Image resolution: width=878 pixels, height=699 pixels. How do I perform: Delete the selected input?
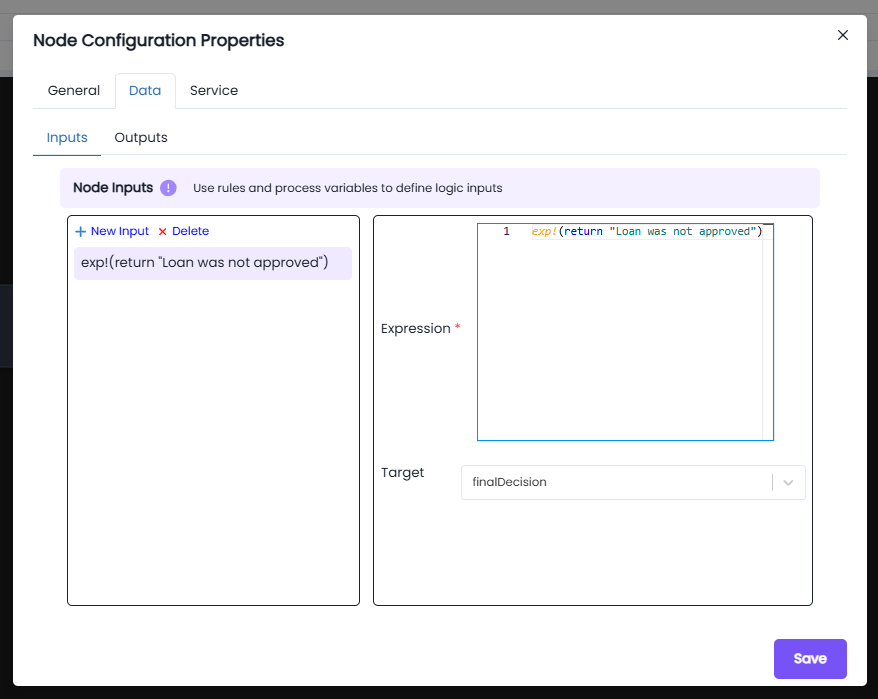[184, 231]
